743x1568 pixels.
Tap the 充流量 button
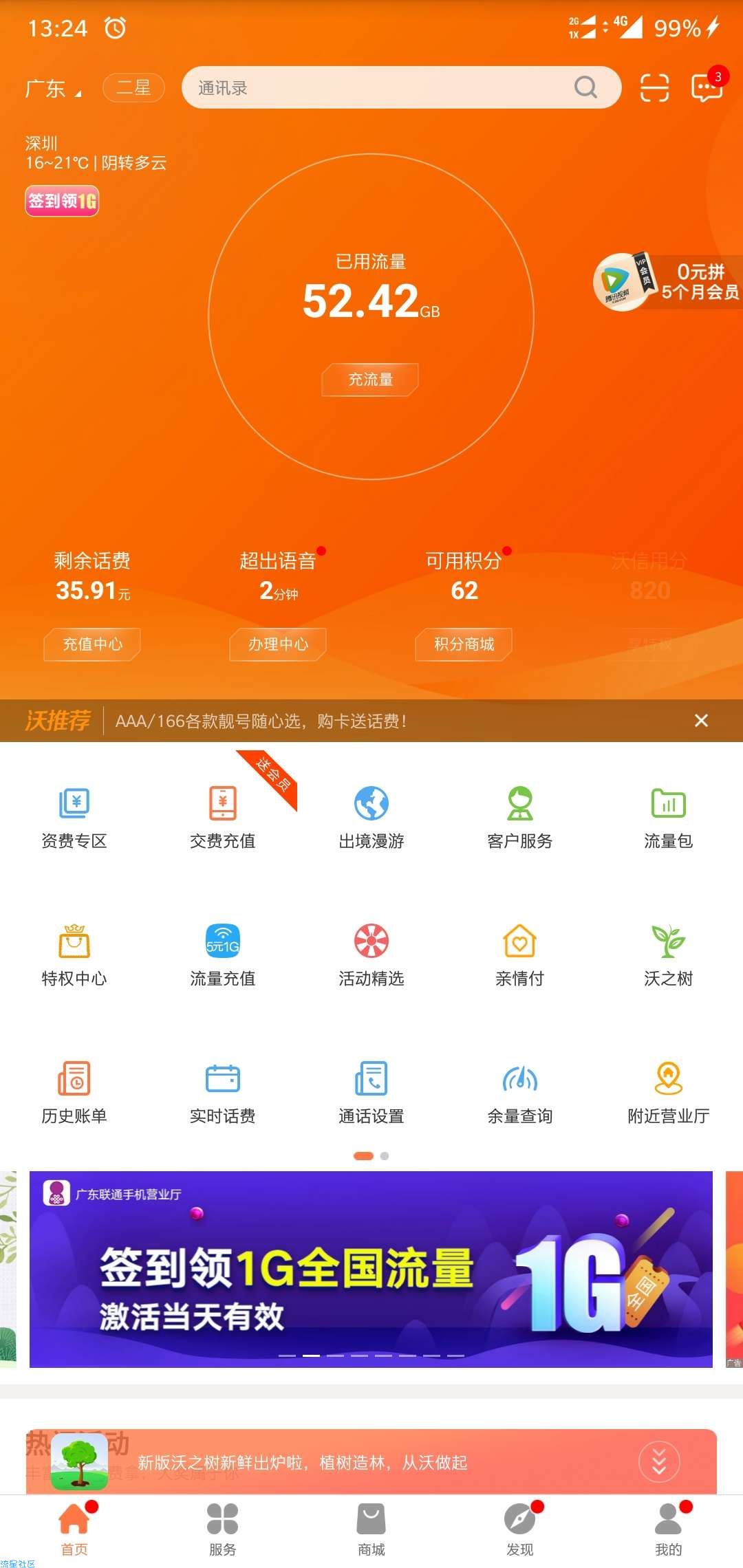pos(370,380)
